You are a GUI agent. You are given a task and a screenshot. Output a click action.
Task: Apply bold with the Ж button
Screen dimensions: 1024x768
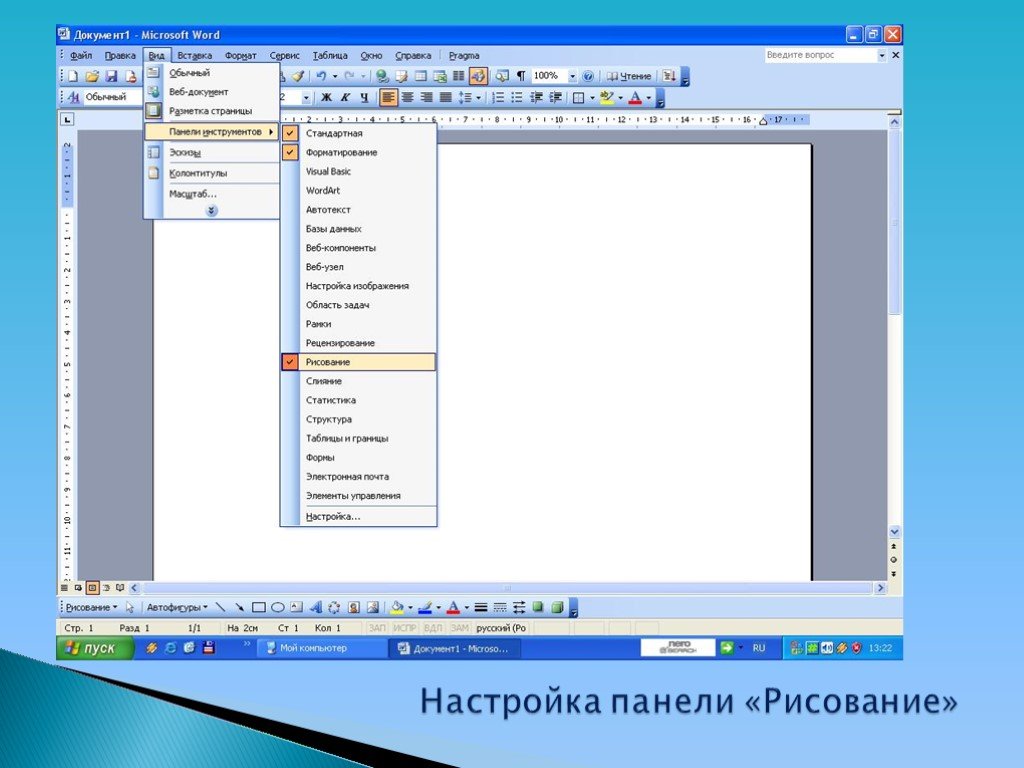point(327,98)
